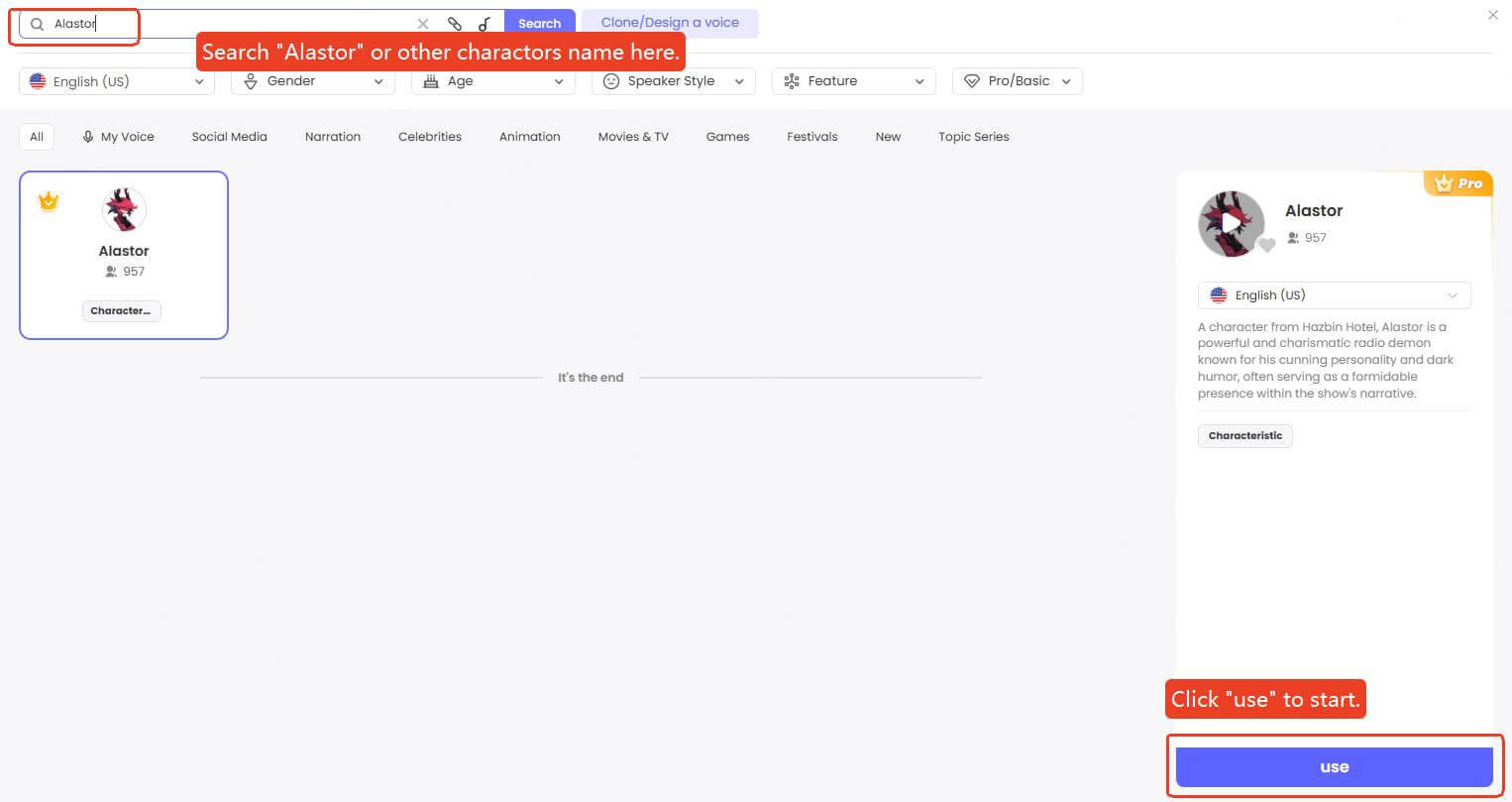Clear the search field with the X icon
The width and height of the screenshot is (1512, 802).
coord(423,24)
